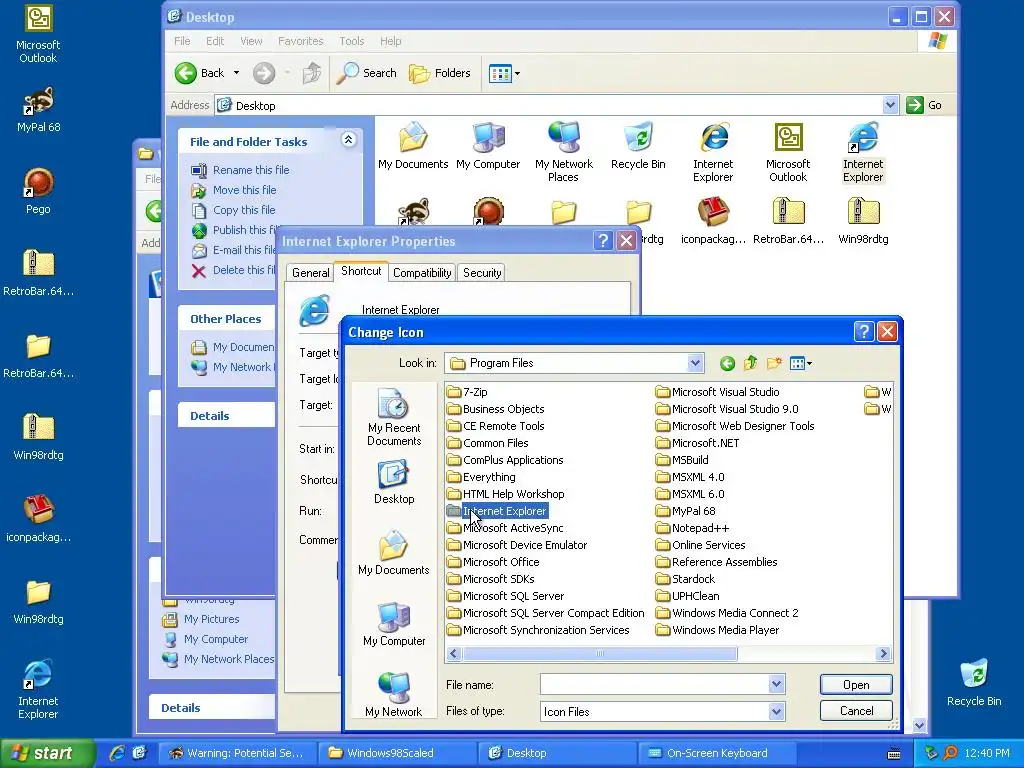This screenshot has height=768, width=1024.
Task: Switch to General tab in Properties
Action: click(310, 273)
